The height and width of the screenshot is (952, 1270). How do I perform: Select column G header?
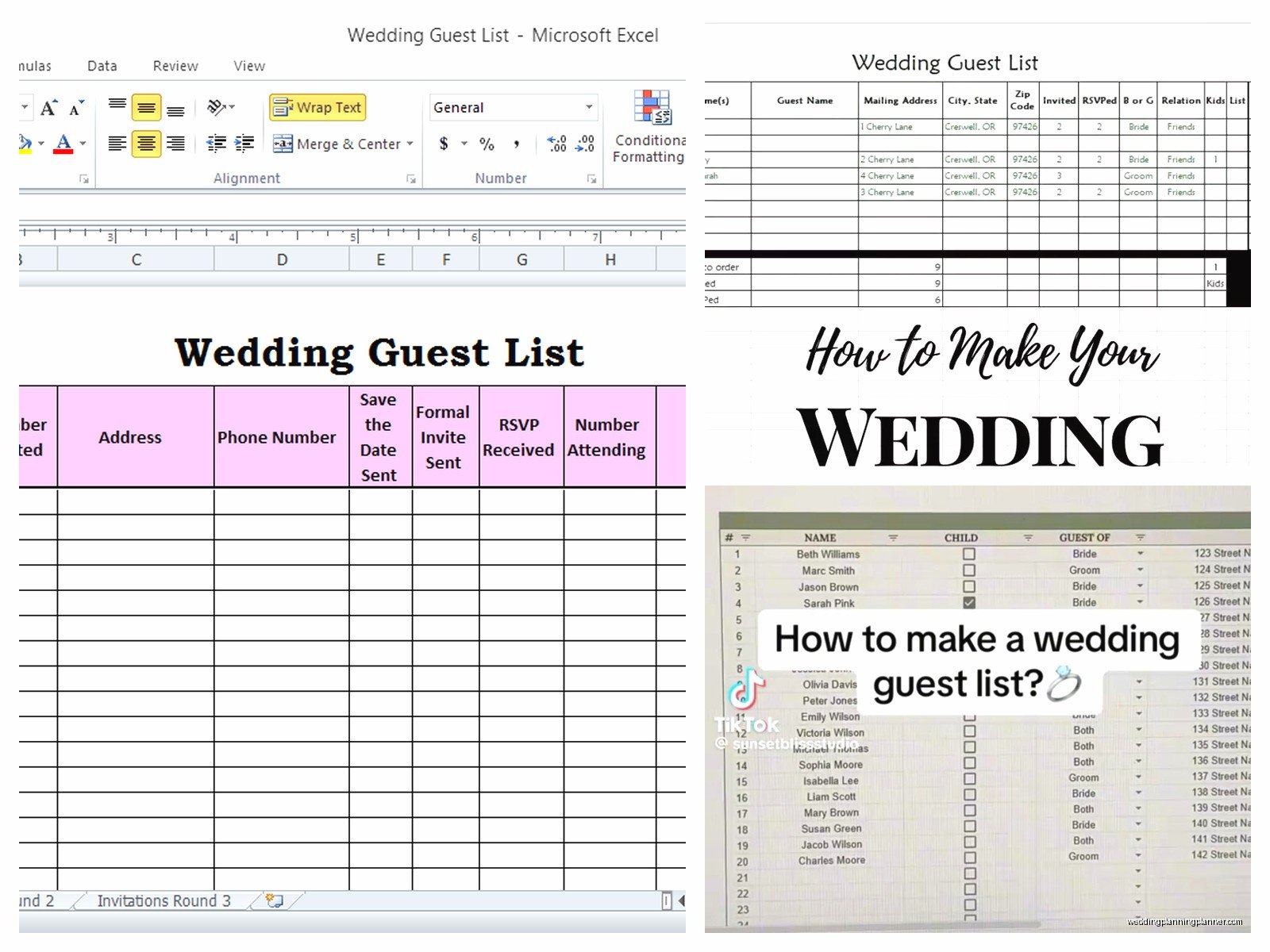(x=521, y=259)
